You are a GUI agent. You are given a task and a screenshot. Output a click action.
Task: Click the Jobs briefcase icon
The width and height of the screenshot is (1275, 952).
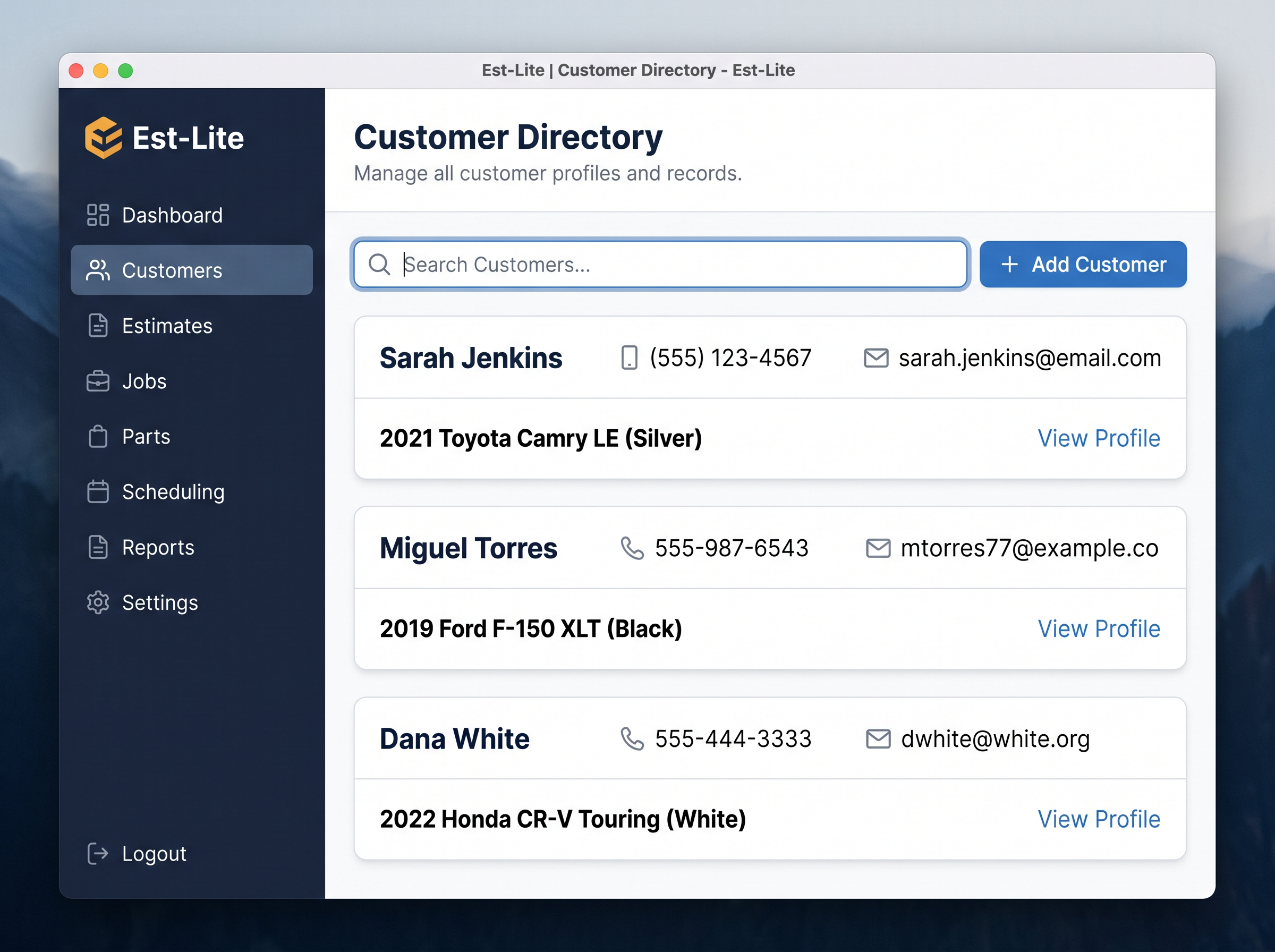pyautogui.click(x=98, y=381)
